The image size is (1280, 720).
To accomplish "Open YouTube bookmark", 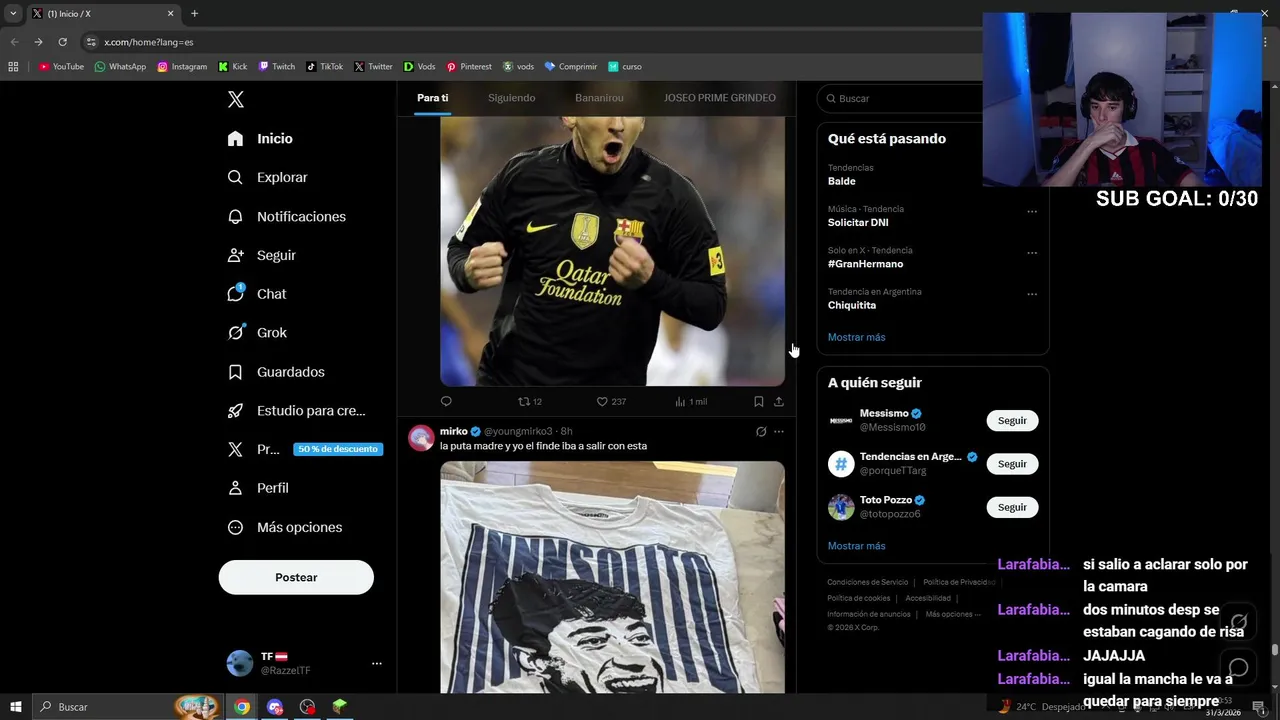I will pyautogui.click(x=61, y=67).
